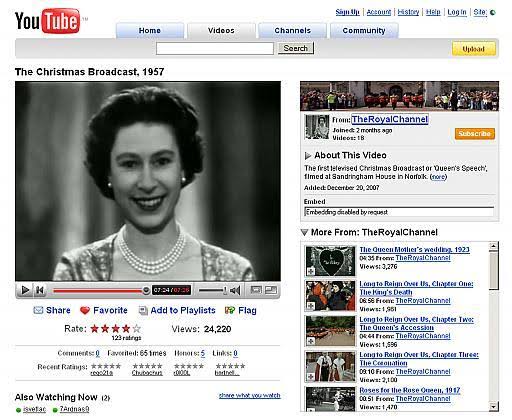The height and width of the screenshot is (420, 512).
Task: Open the Community tab
Action: click(x=364, y=31)
